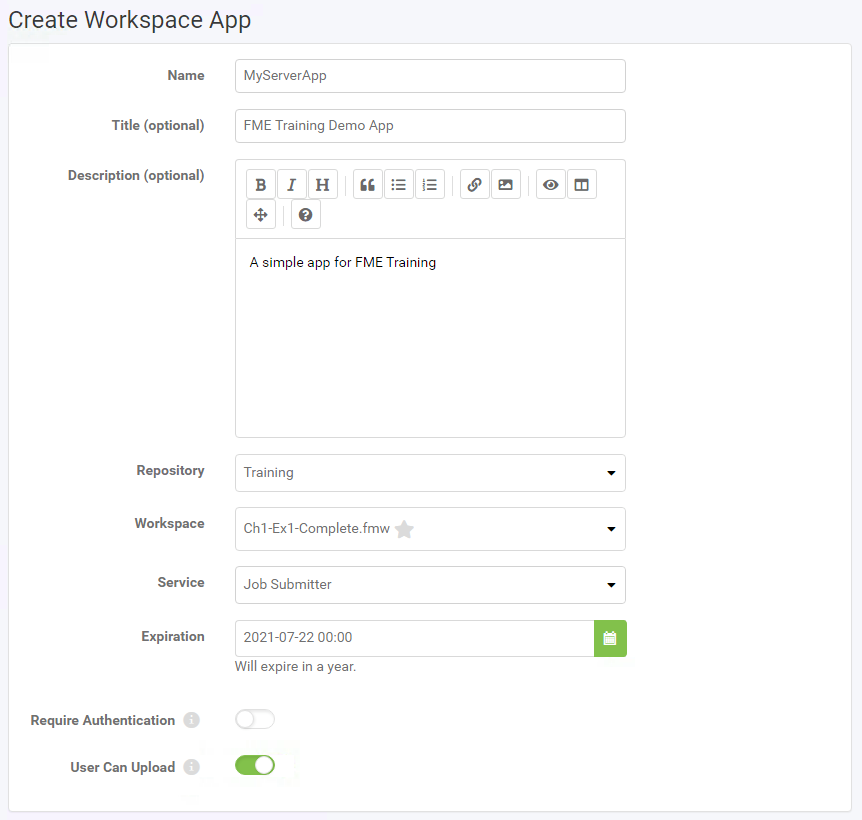Insert a numbered list
The width and height of the screenshot is (862, 820).
tap(430, 185)
